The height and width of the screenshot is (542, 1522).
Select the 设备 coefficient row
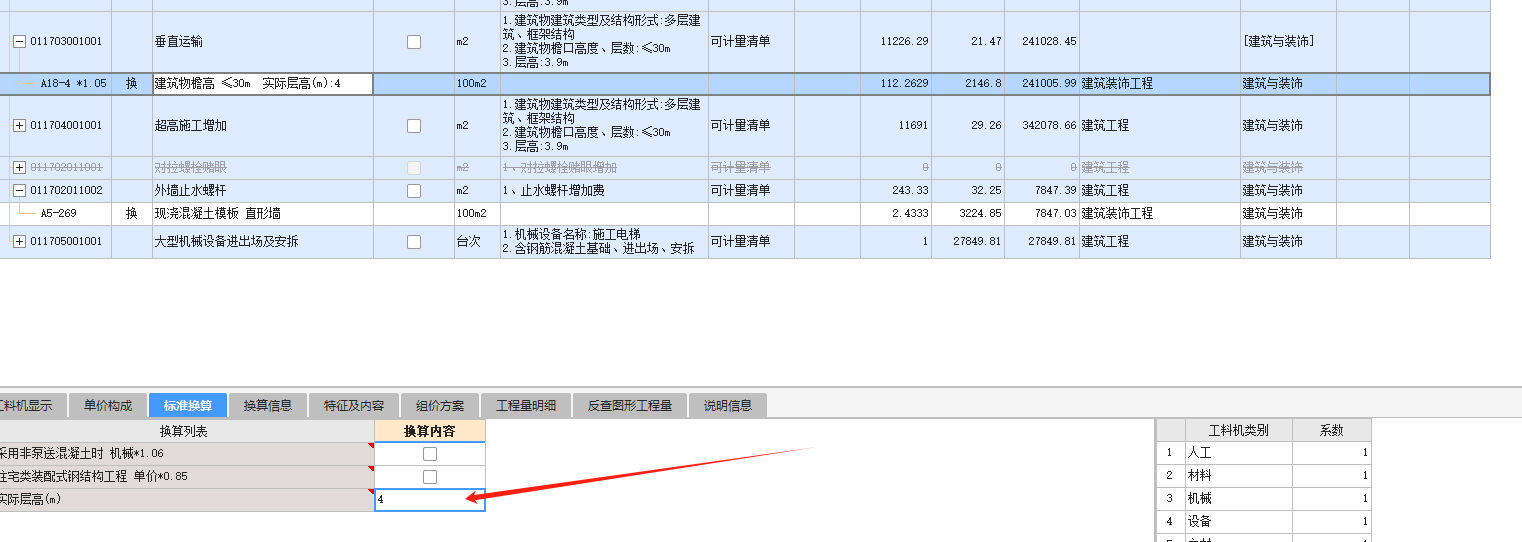1264,522
